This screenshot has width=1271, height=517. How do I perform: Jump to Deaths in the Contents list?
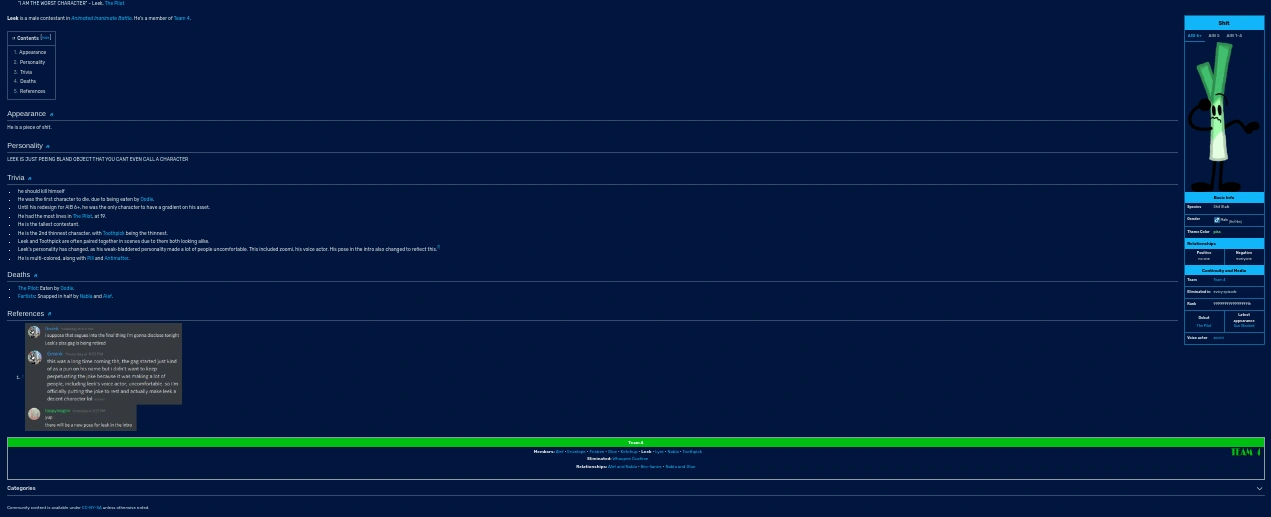coord(28,81)
